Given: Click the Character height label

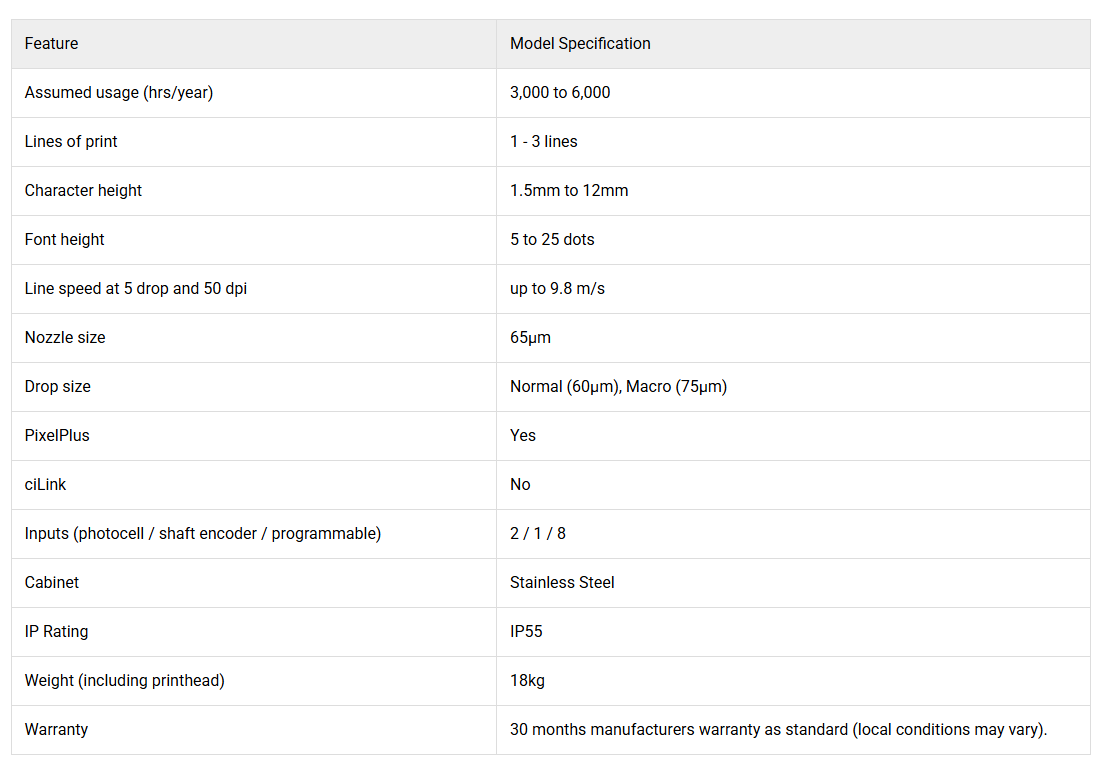Looking at the screenshot, I should tap(83, 191).
